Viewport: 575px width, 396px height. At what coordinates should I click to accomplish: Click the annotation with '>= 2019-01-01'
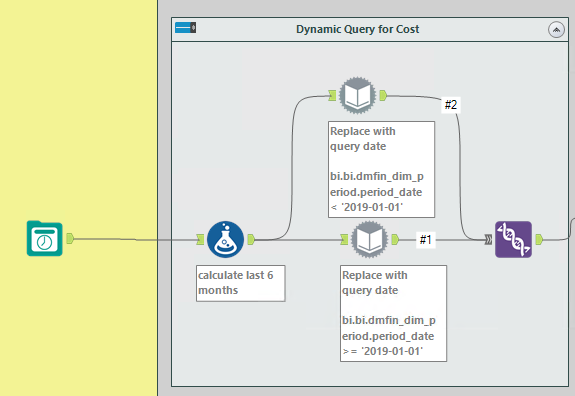pyautogui.click(x=393, y=314)
